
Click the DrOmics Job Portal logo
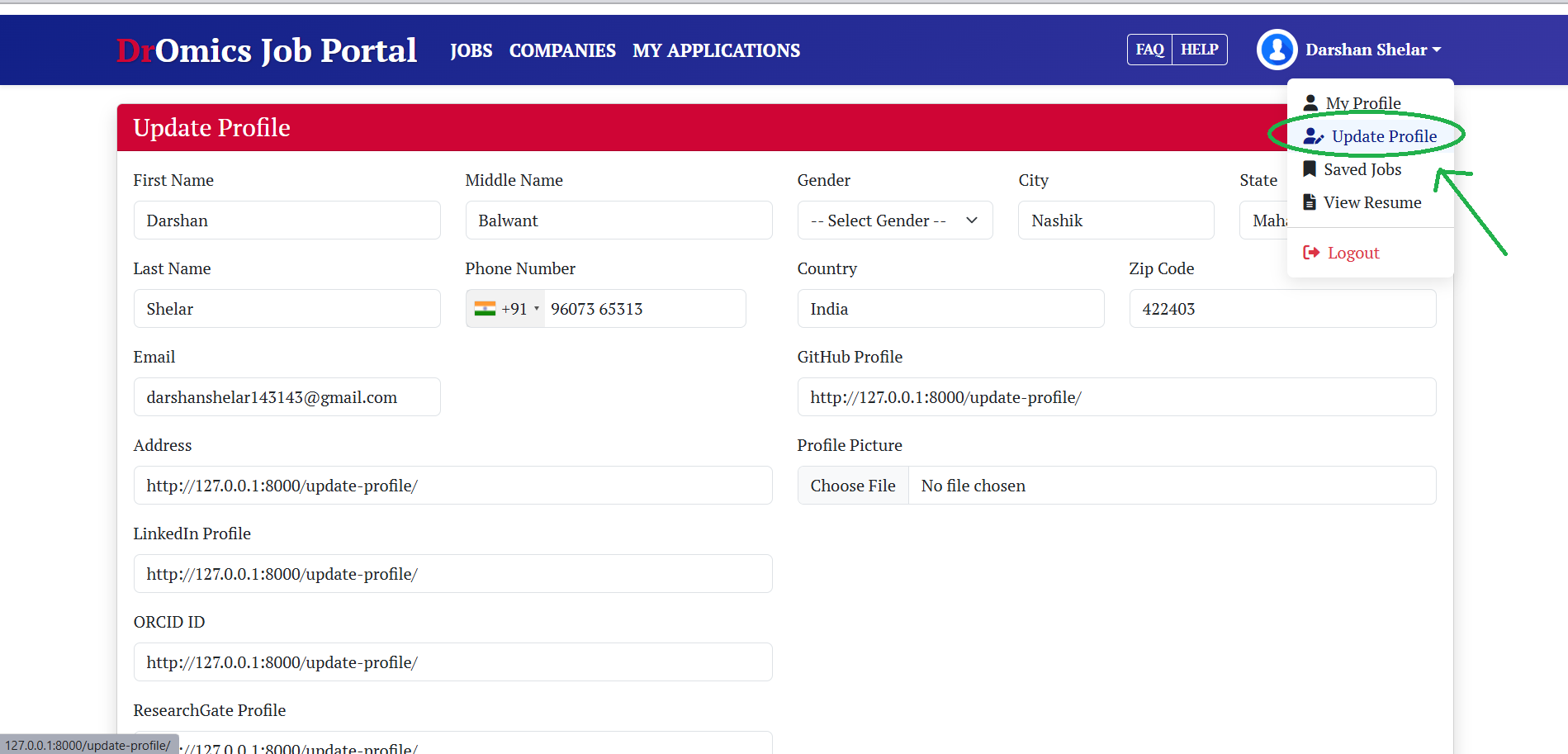267,50
